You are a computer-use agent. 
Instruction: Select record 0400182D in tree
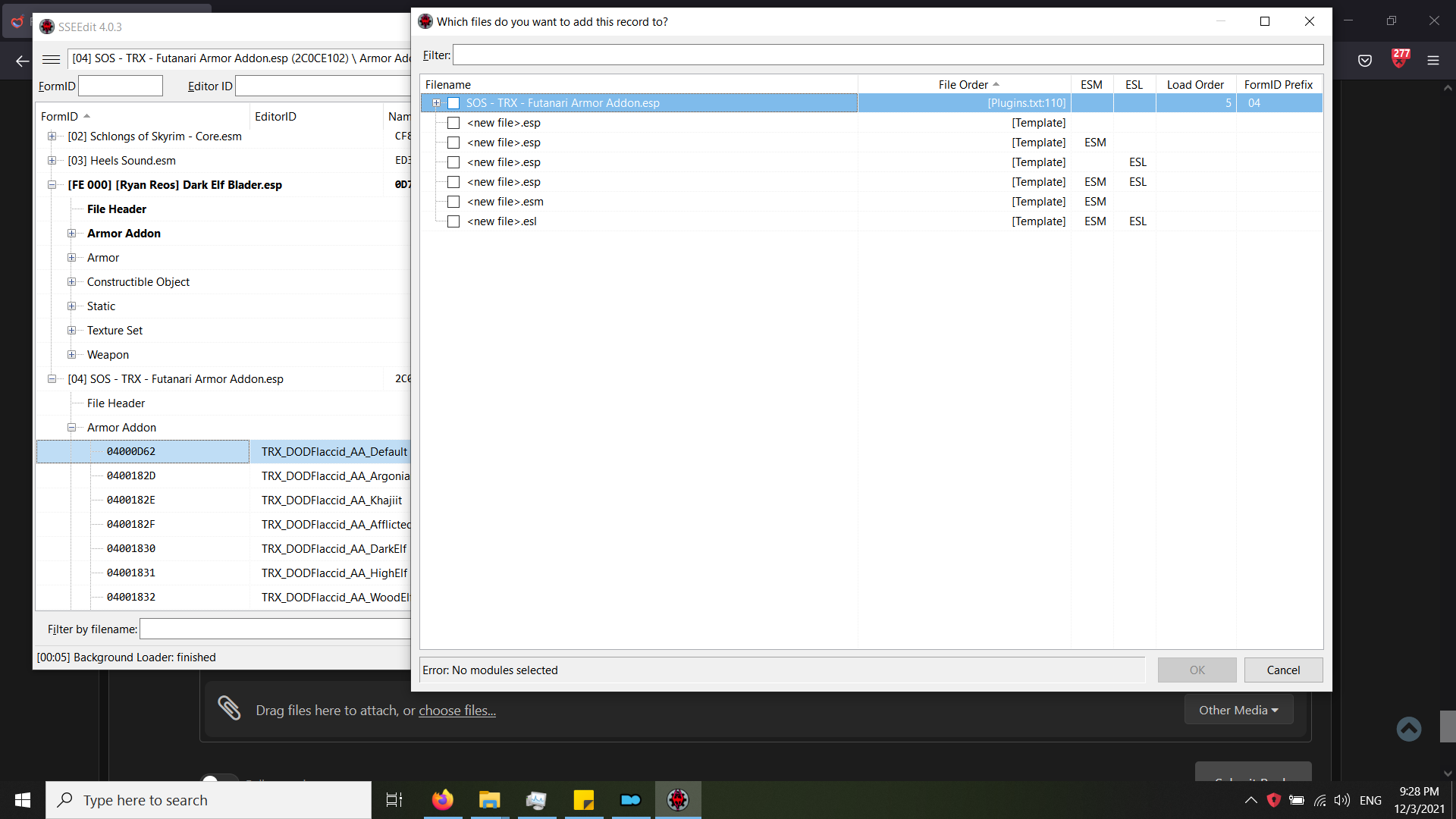131,476
